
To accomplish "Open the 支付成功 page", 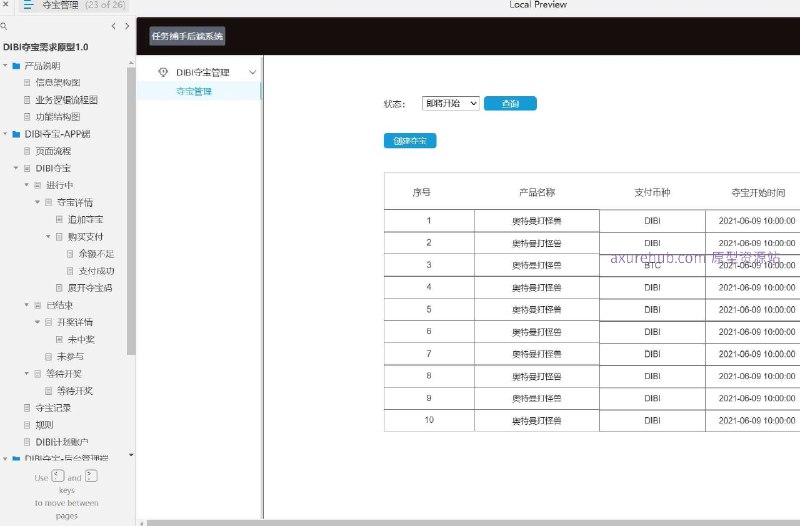I will click(96, 271).
